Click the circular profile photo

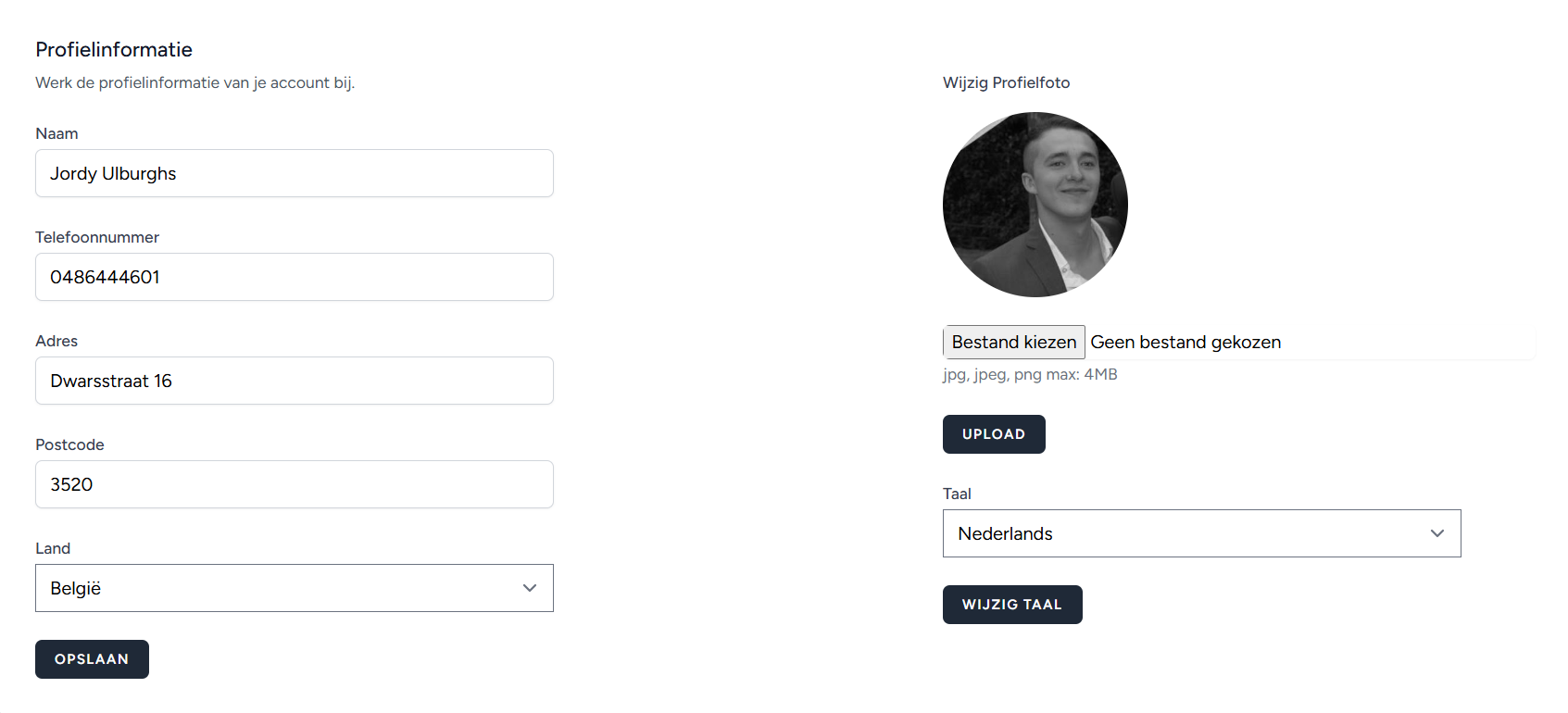(1035, 205)
